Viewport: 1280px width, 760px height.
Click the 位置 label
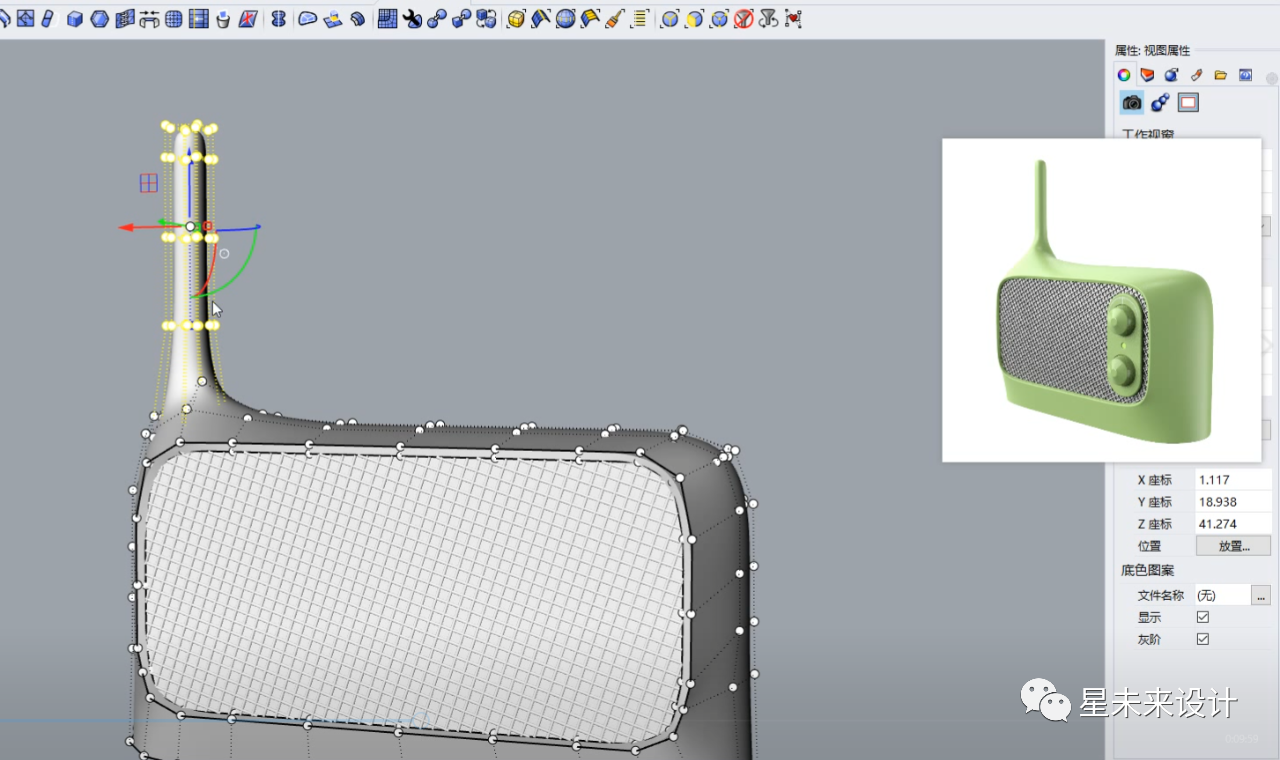point(1149,546)
